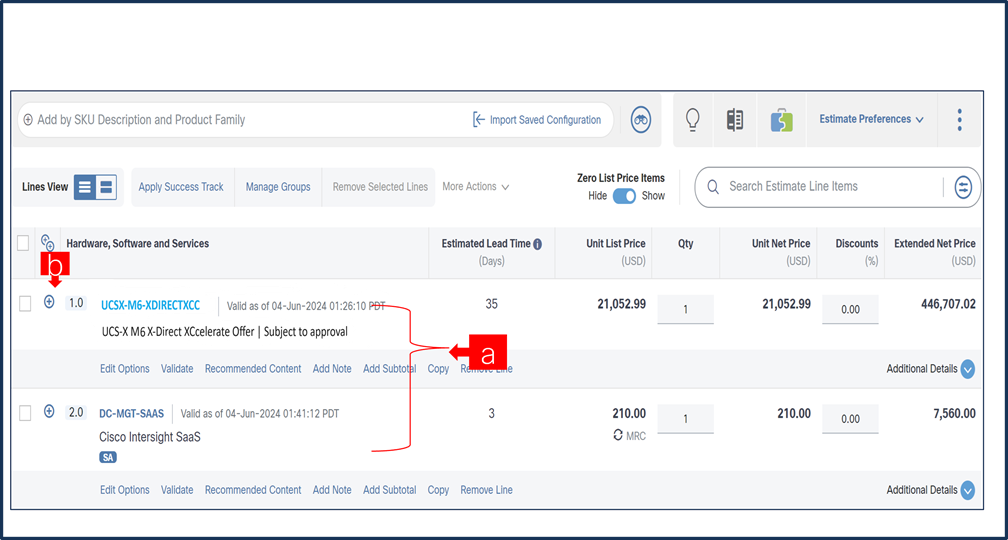Screen dimensions: 1008x540
Task: Click Edit Options for DC-MGT-SAAS line
Action: pos(125,490)
